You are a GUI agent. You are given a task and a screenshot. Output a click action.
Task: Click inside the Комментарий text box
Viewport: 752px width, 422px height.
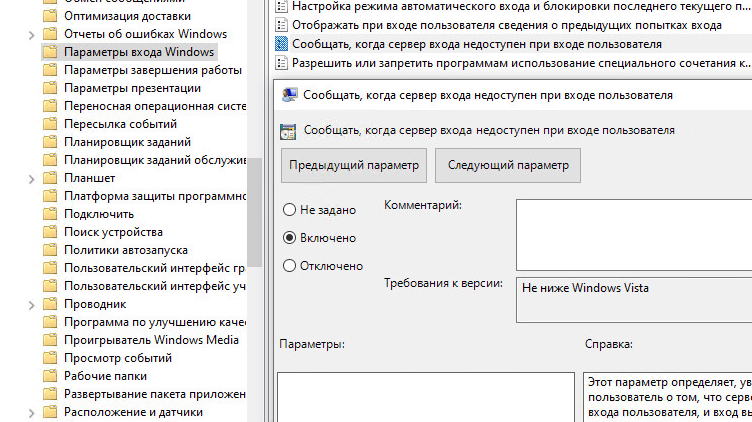coord(632,235)
